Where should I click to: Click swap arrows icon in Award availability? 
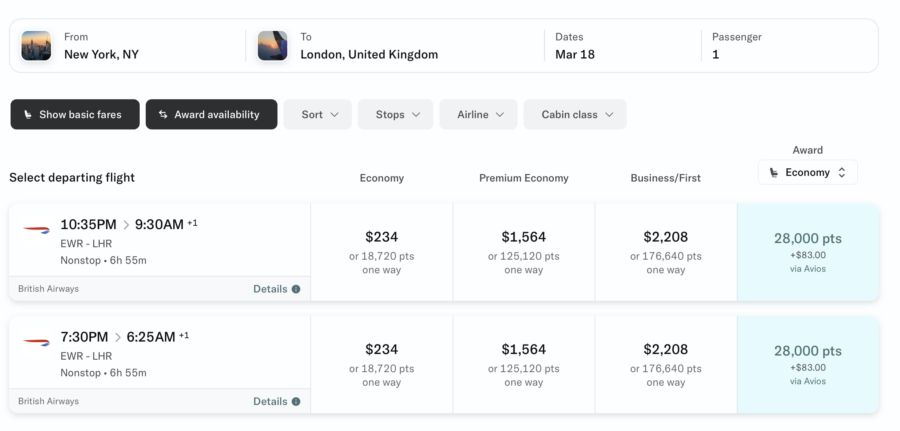pos(163,114)
